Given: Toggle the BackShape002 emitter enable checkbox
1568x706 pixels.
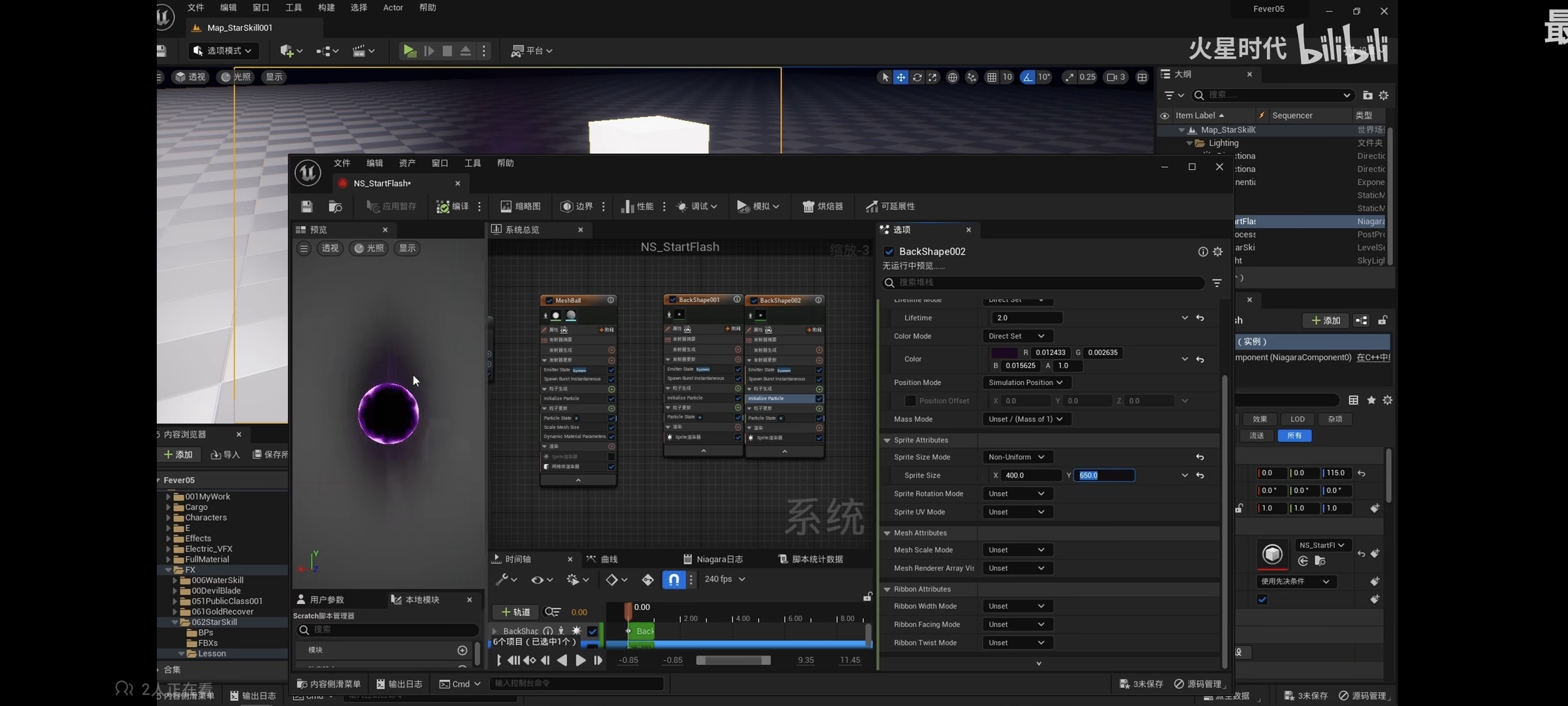Looking at the screenshot, I should pos(889,252).
